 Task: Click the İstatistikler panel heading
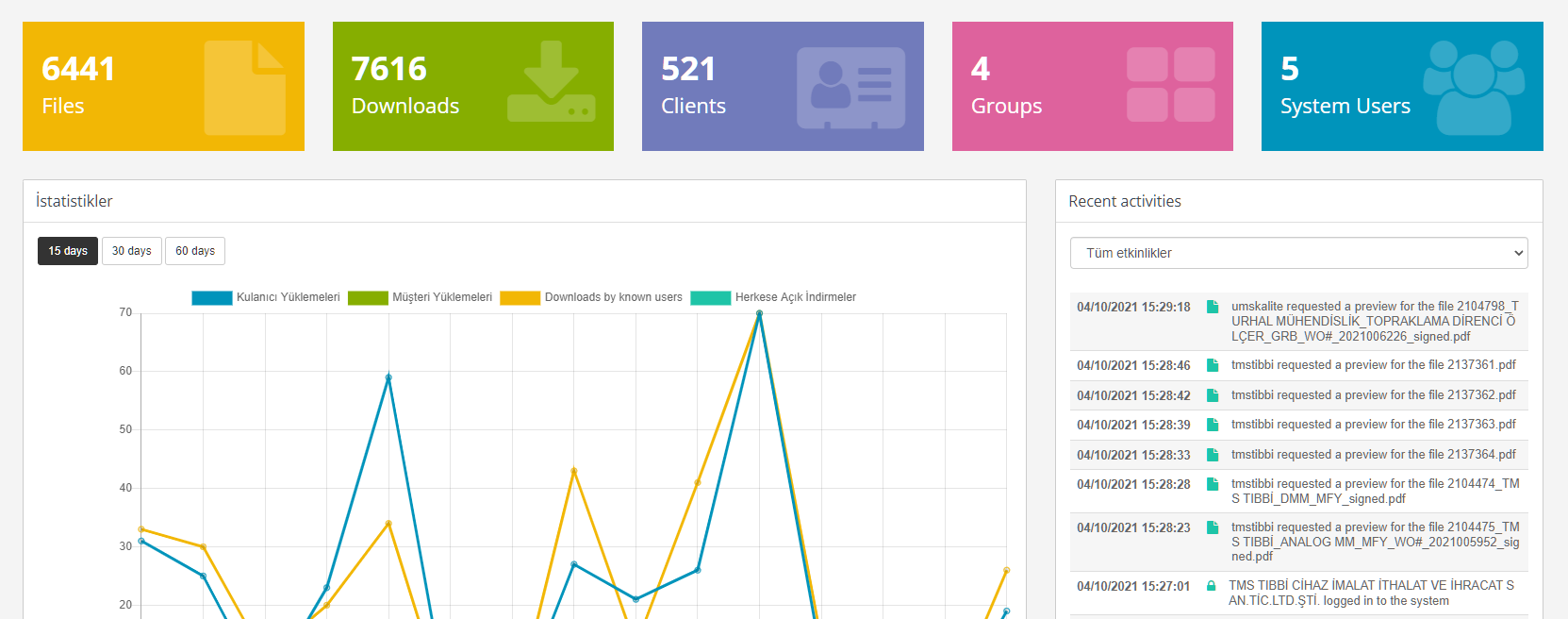[x=74, y=201]
